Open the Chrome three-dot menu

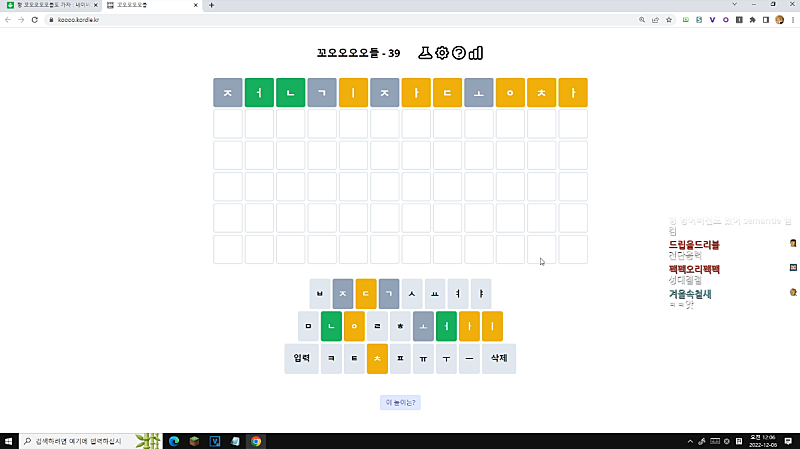(793, 20)
